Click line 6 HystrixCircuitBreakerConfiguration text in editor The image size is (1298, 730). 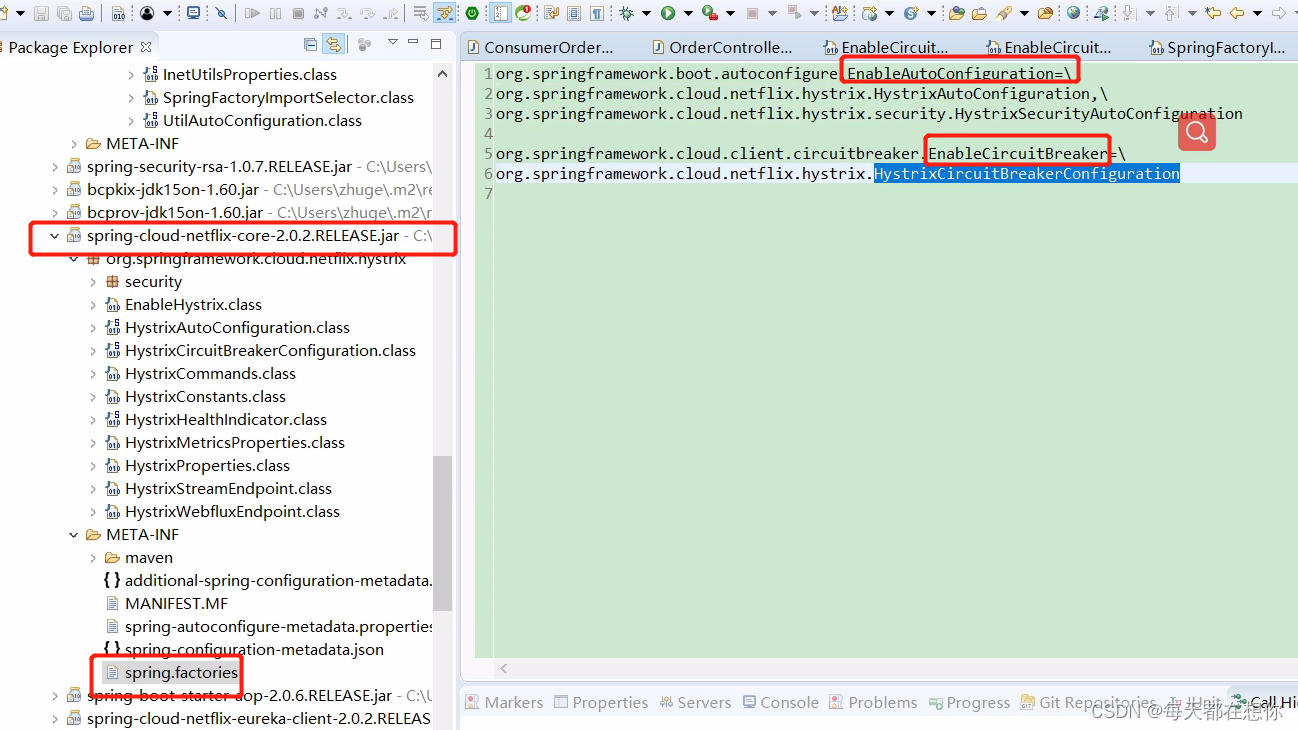tap(1027, 174)
